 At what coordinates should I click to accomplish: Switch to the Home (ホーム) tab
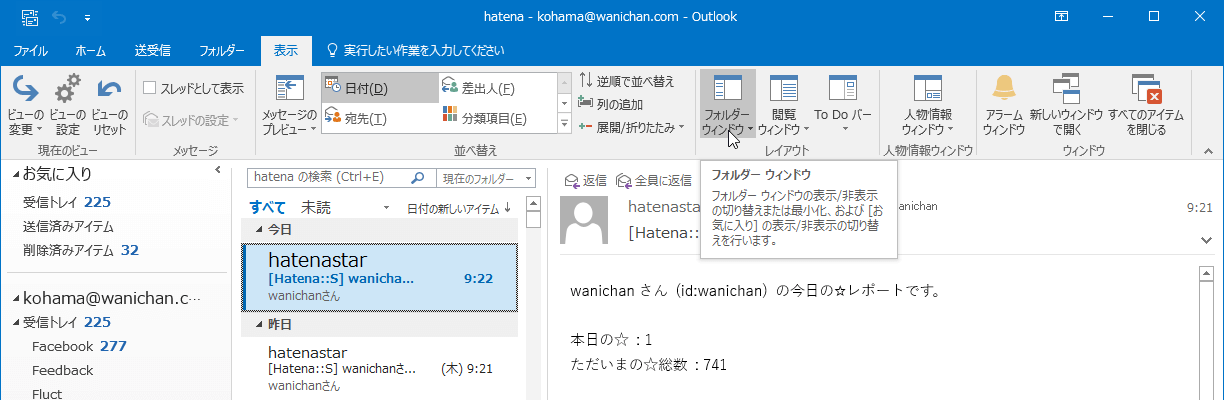(x=91, y=49)
